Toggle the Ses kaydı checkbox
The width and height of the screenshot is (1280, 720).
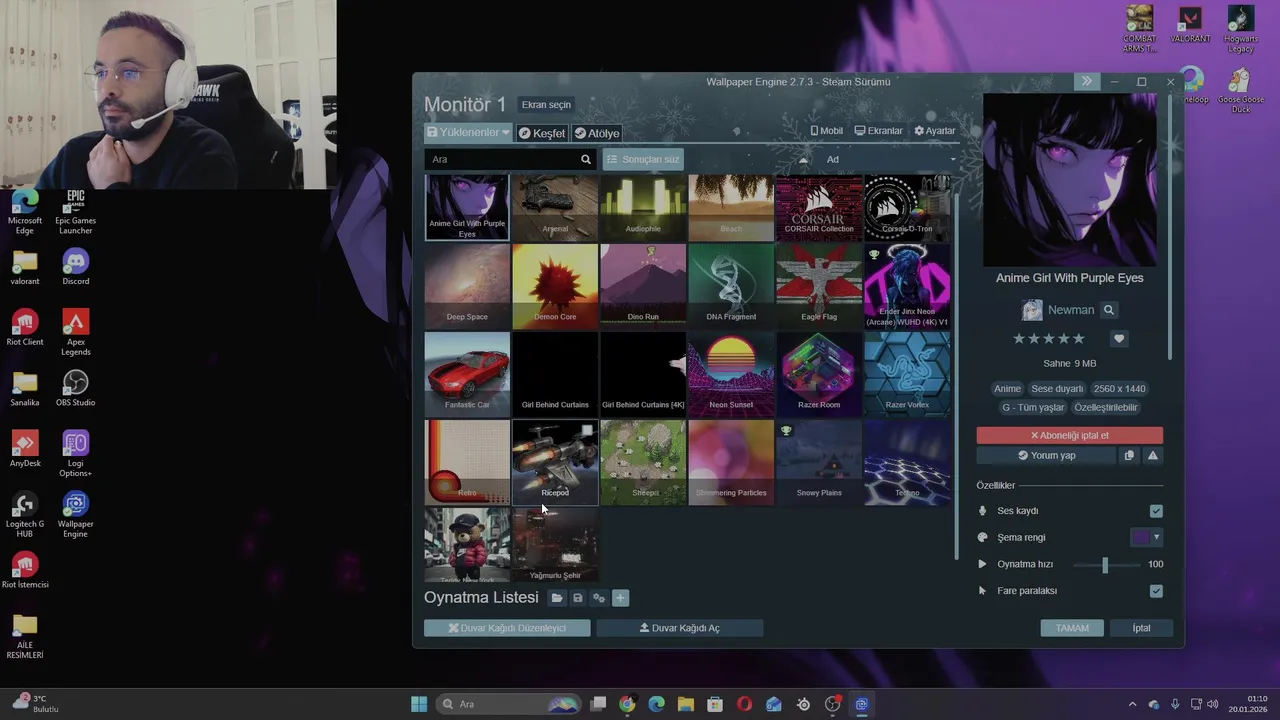(1156, 511)
